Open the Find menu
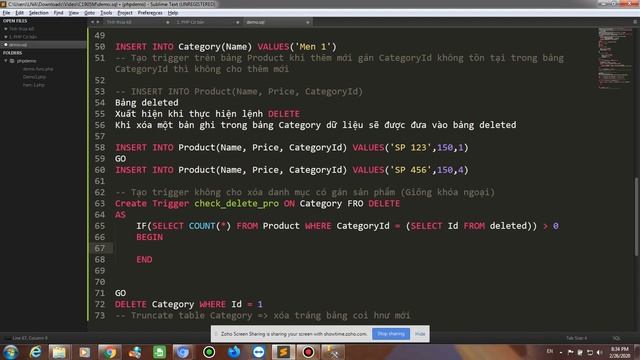This screenshot has height=360, width=640. tap(58, 13)
